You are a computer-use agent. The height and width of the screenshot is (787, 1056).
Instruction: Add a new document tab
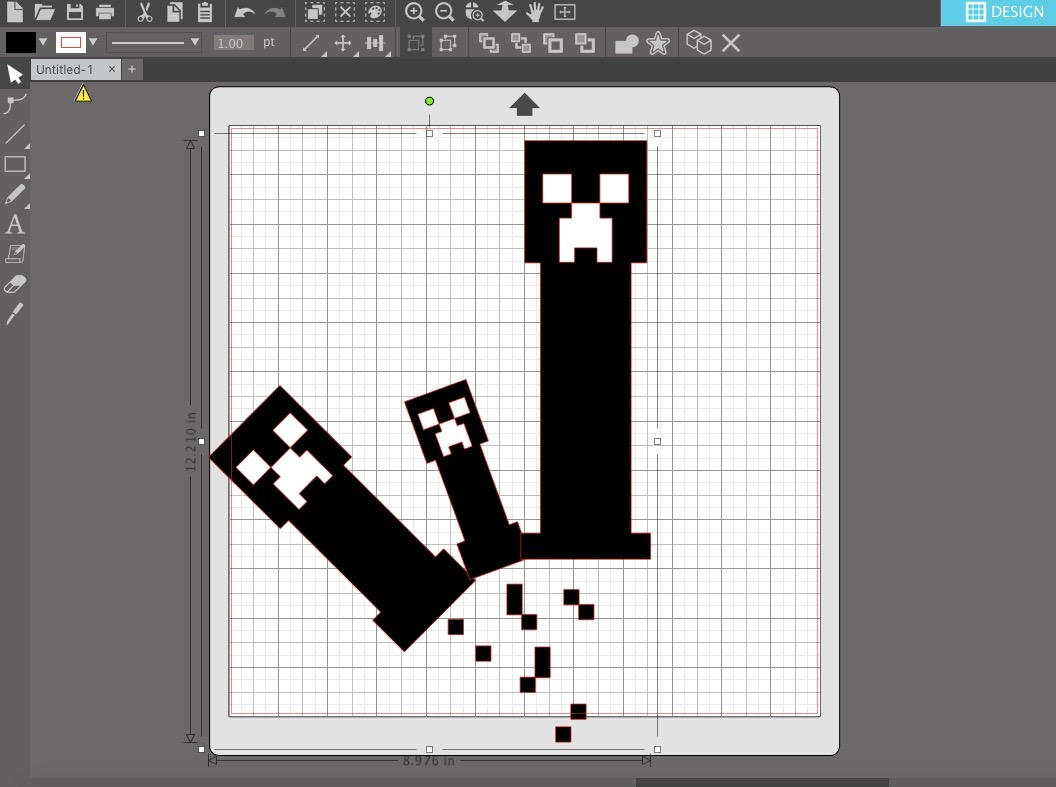click(132, 69)
